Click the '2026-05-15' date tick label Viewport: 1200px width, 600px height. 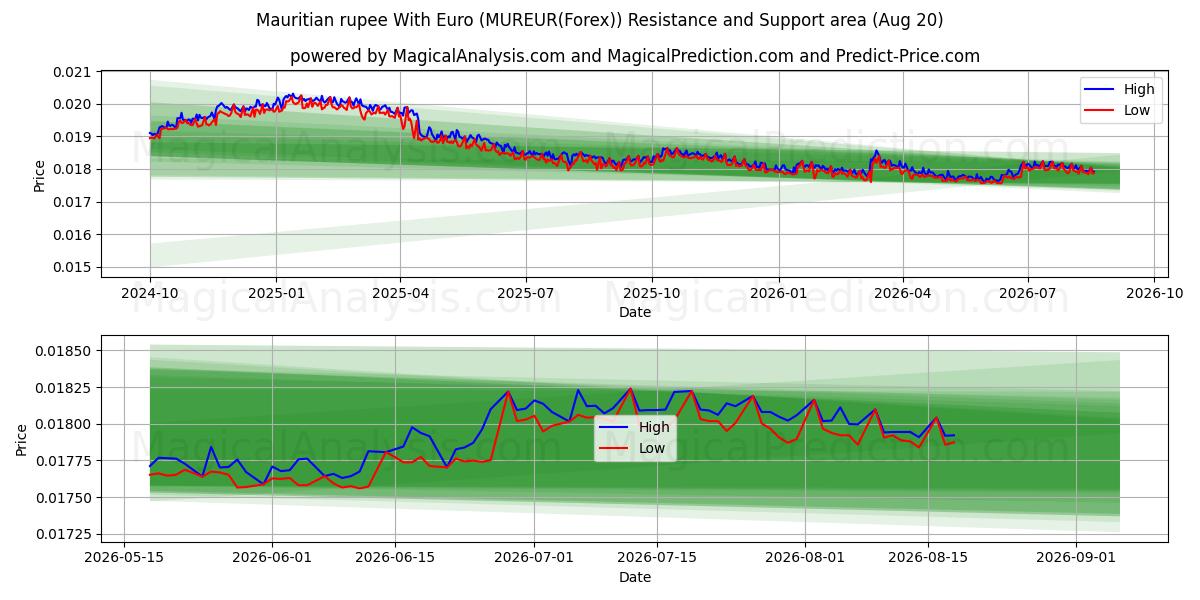[x=124, y=559]
